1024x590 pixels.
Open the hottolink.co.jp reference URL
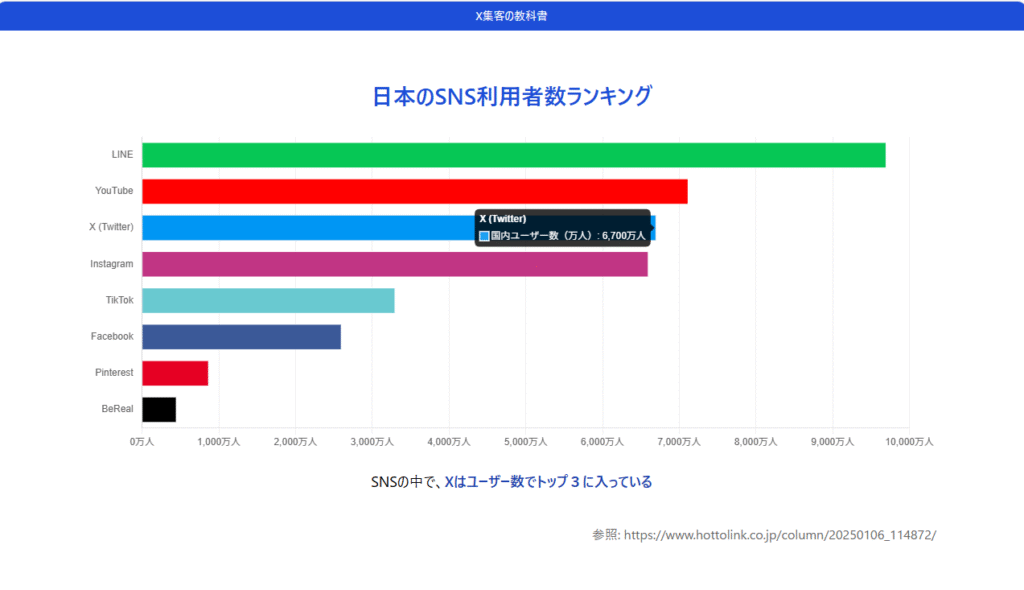coord(780,535)
